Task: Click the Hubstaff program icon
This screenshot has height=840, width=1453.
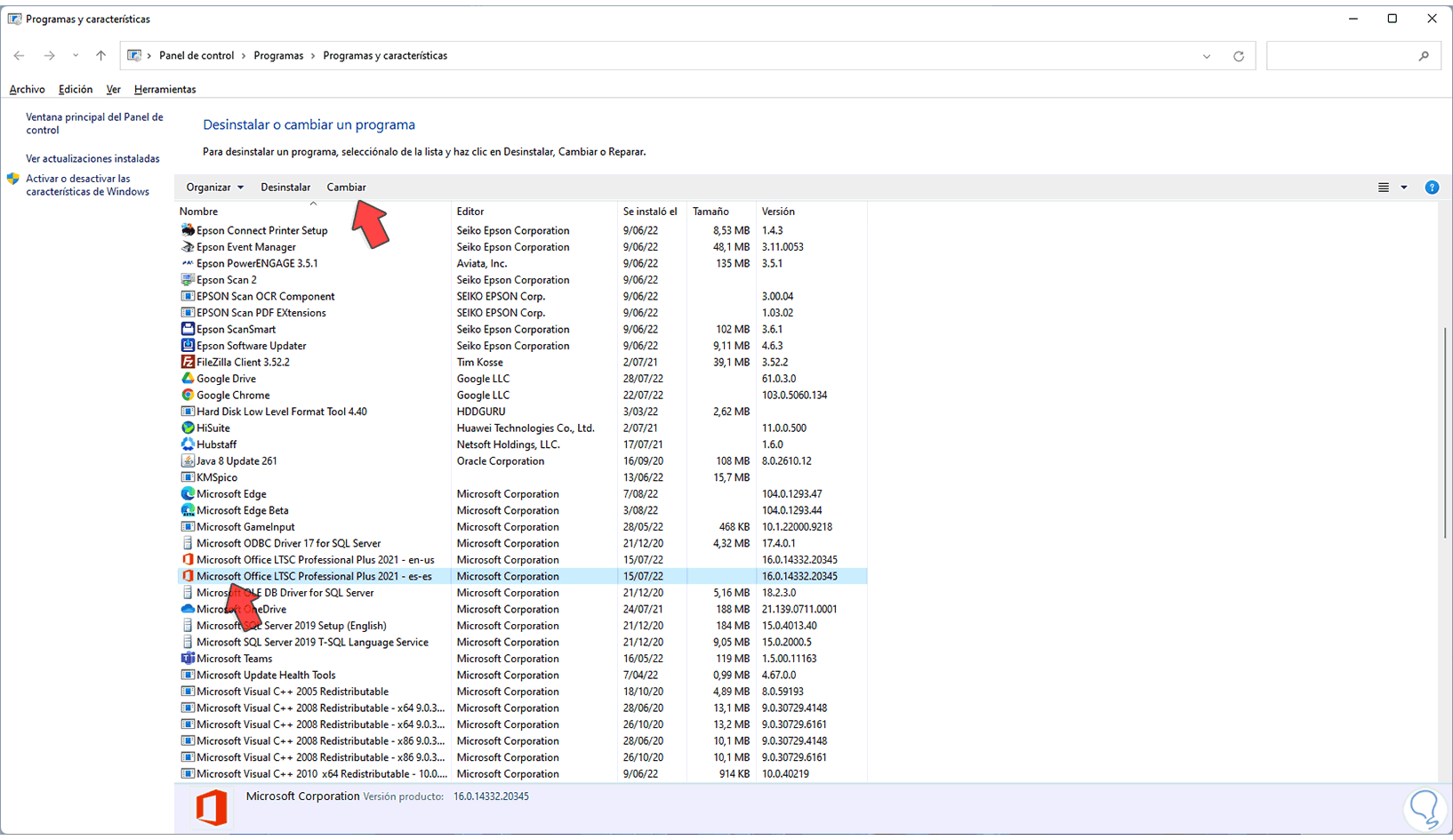Action: click(188, 444)
